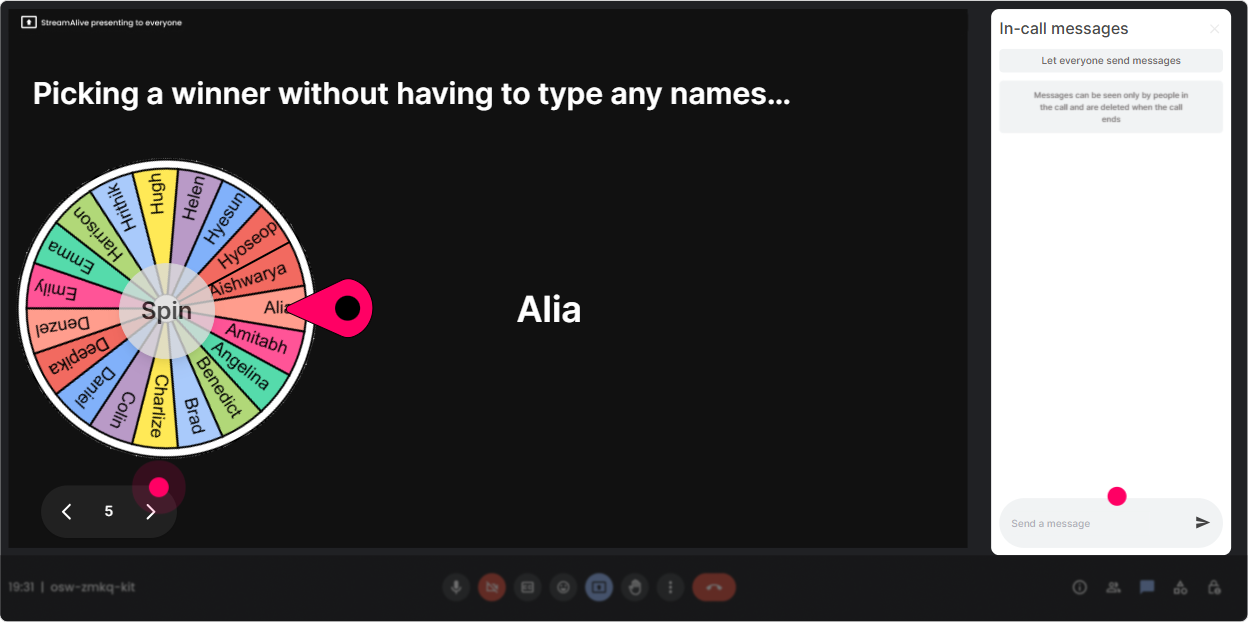This screenshot has width=1248, height=622.
Task: Open host controls lock icon
Action: (x=1214, y=587)
